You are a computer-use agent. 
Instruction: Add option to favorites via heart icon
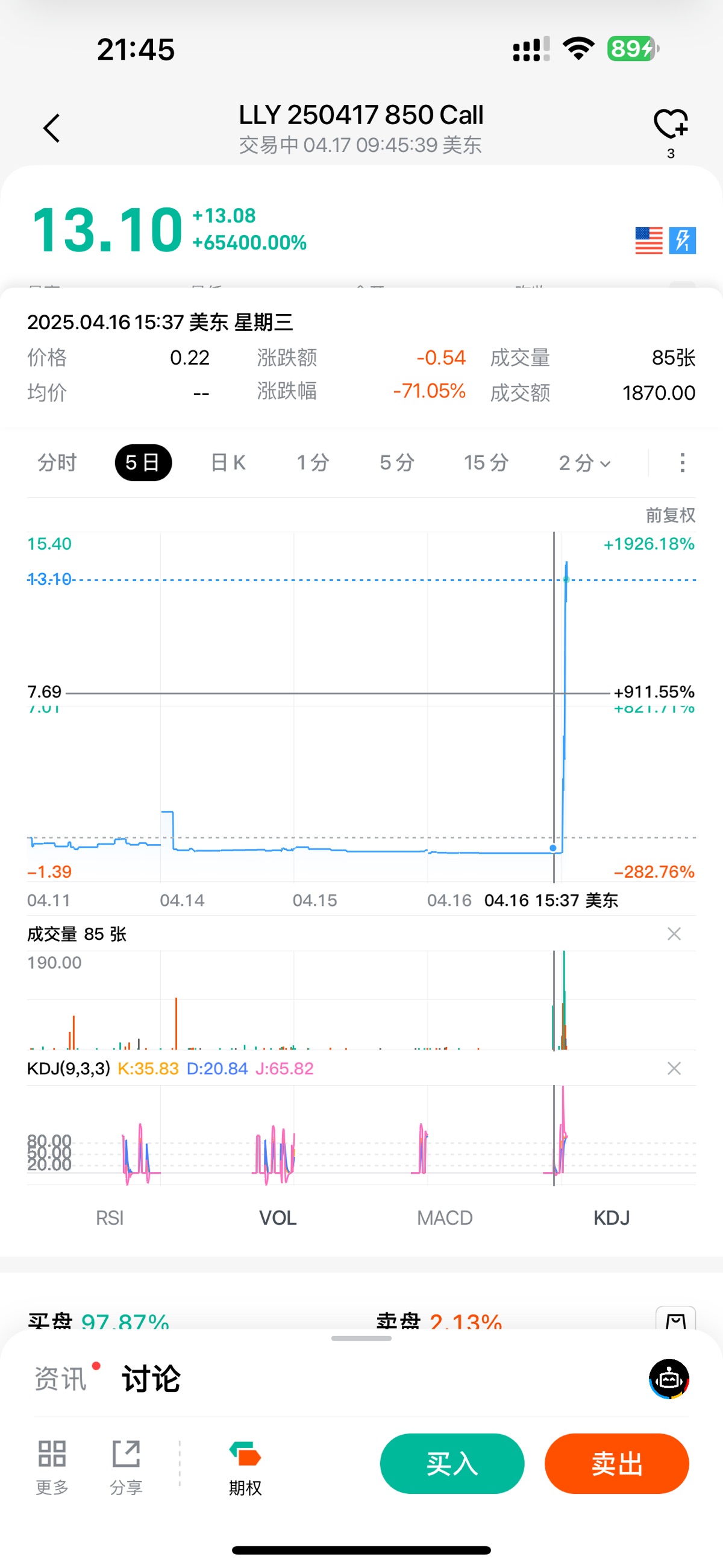(x=671, y=124)
